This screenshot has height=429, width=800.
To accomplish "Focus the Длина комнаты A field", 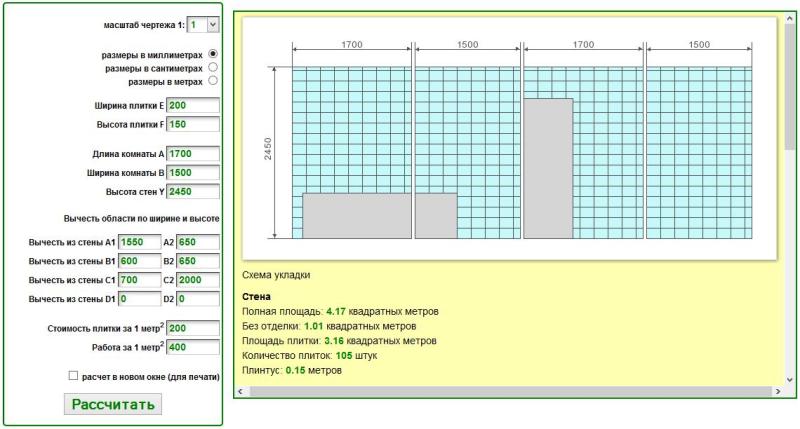I will (193, 154).
